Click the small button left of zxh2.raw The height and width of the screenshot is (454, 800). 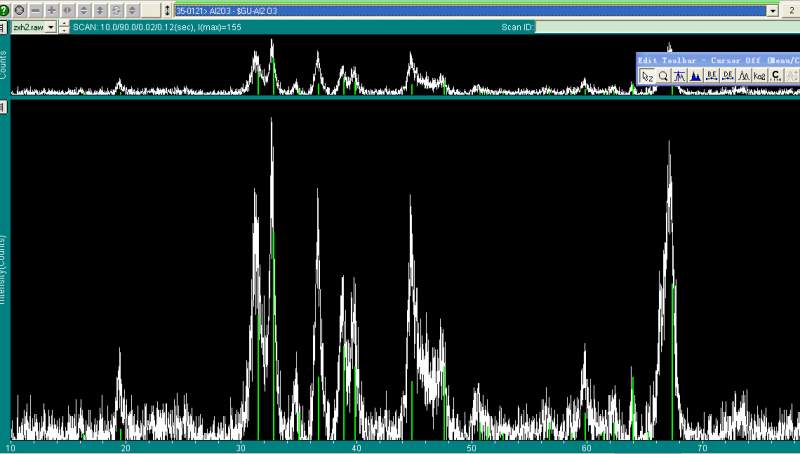3,28
